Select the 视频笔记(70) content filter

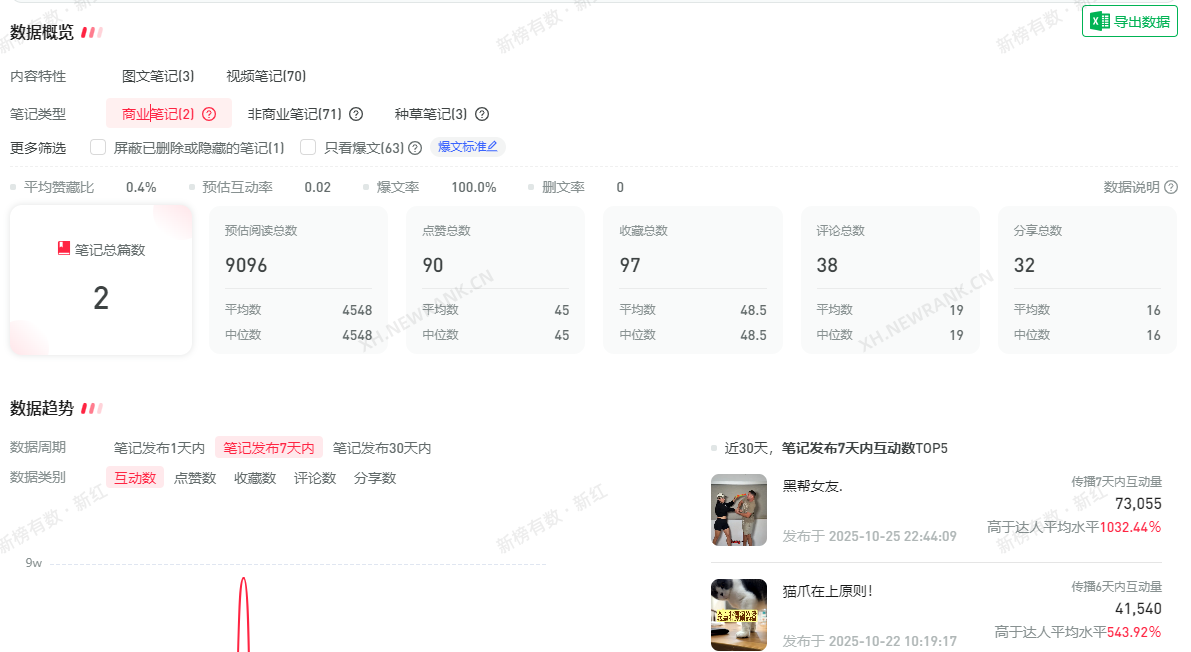coord(266,76)
